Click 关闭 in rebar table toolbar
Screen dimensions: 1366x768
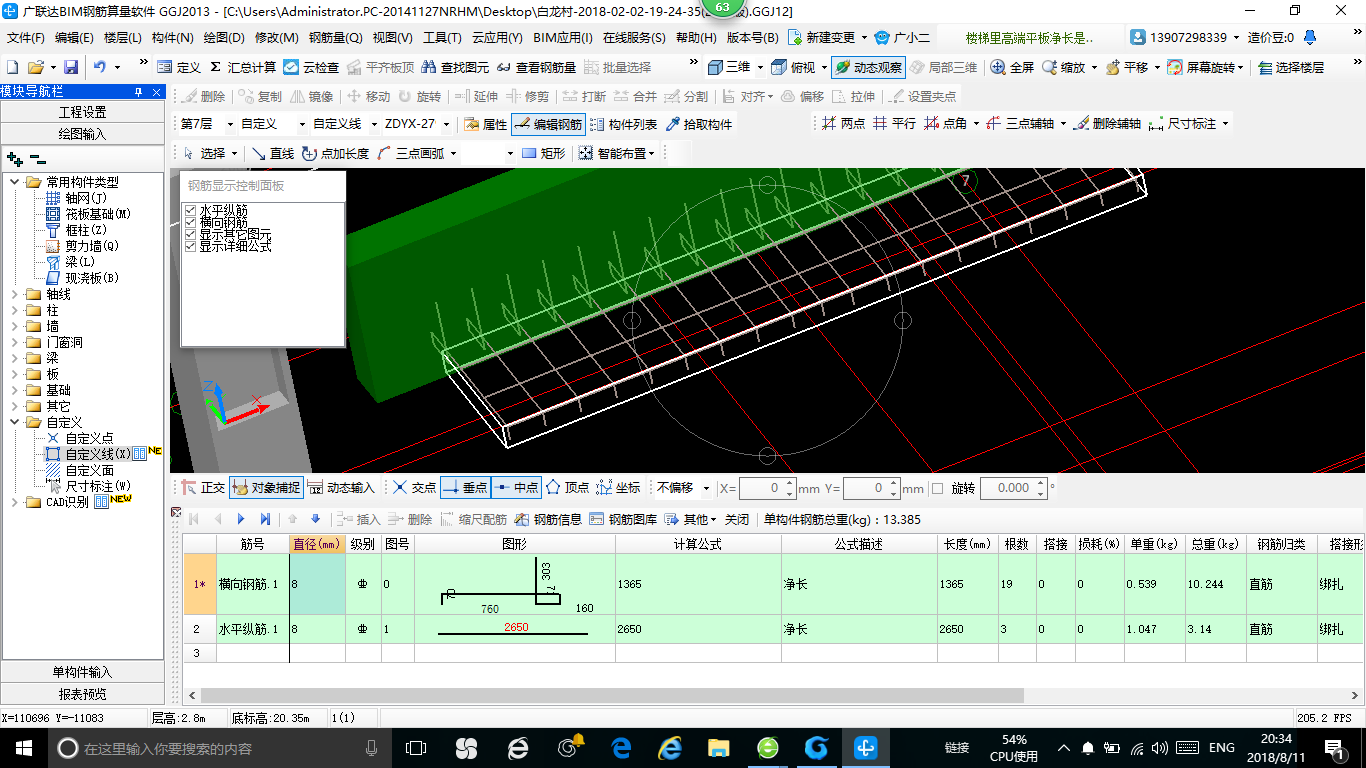point(737,519)
